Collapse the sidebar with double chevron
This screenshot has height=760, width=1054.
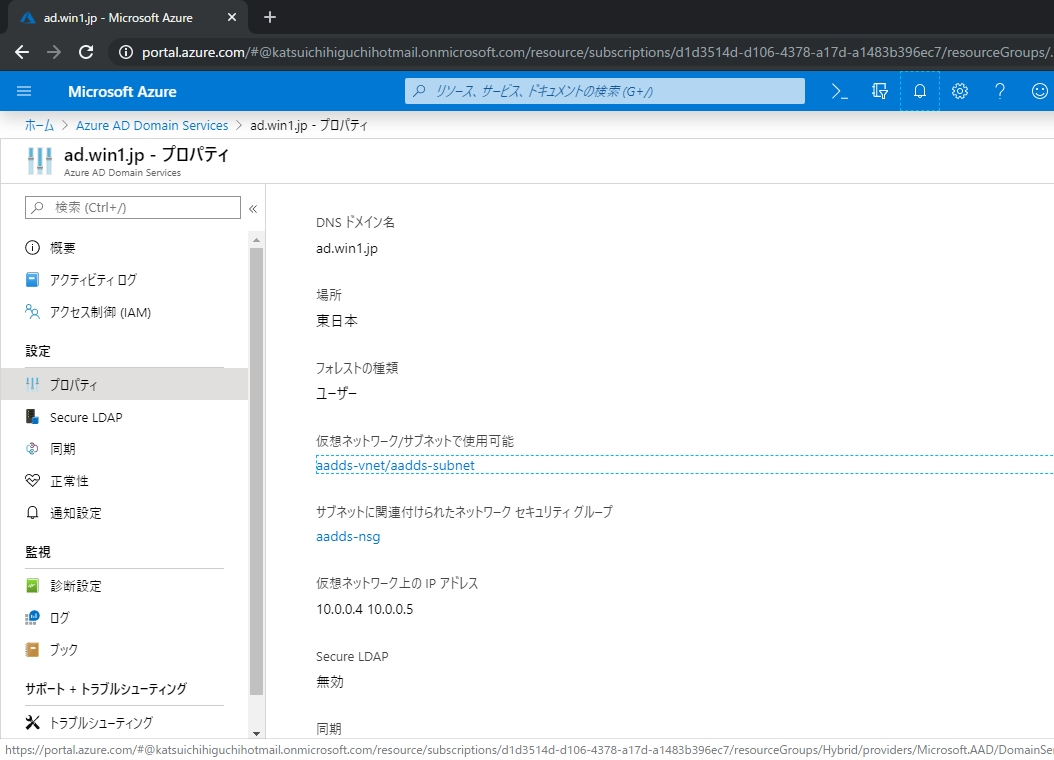point(253,208)
